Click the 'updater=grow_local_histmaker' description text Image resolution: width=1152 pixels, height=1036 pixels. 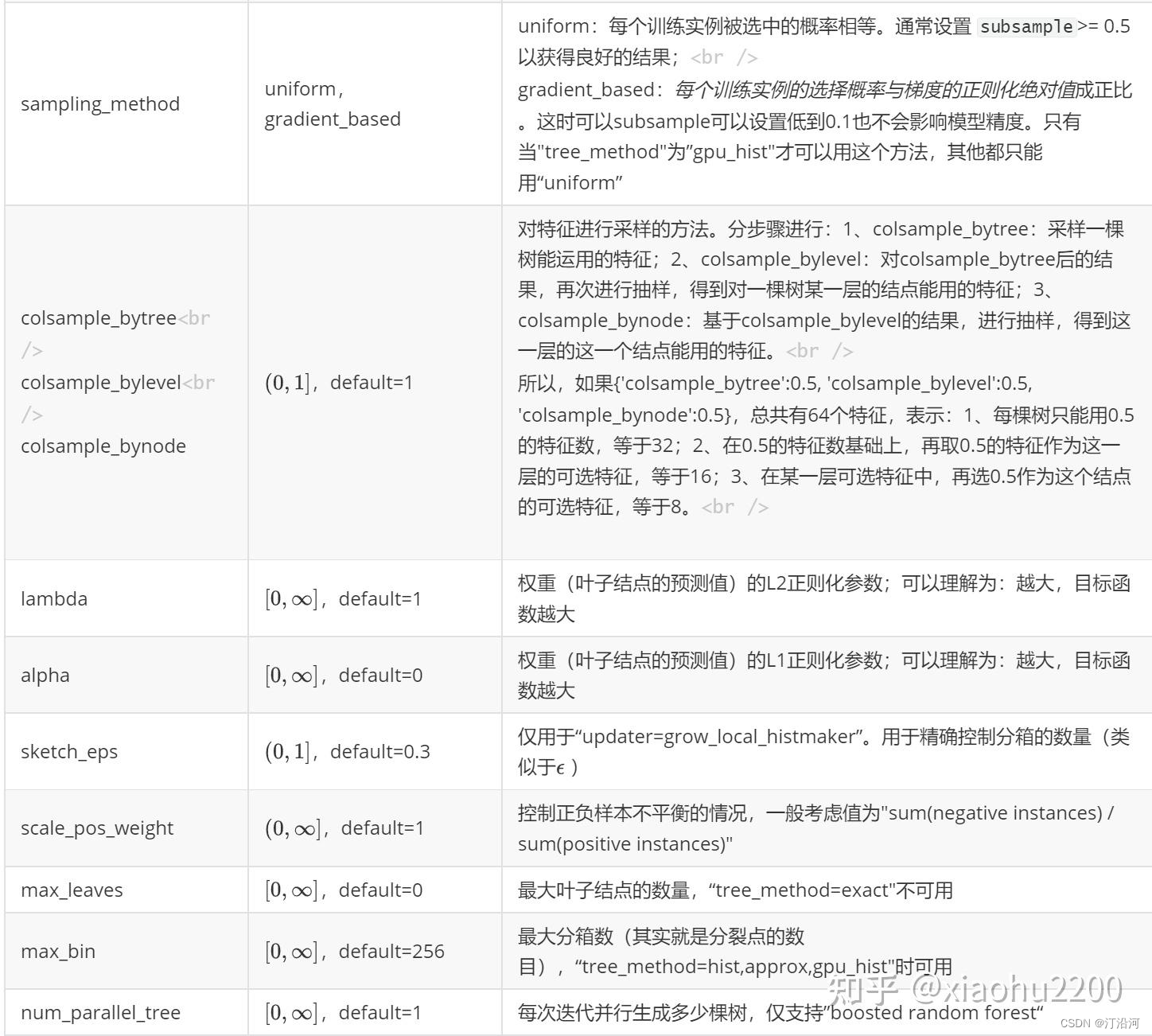(719, 737)
